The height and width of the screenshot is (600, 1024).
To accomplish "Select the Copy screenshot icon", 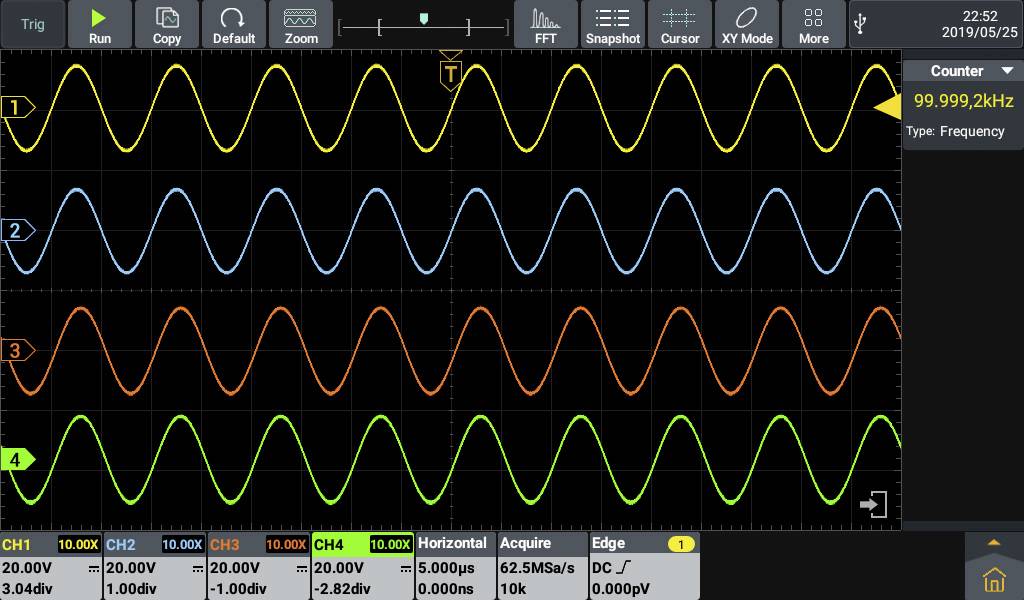I will tap(166, 24).
